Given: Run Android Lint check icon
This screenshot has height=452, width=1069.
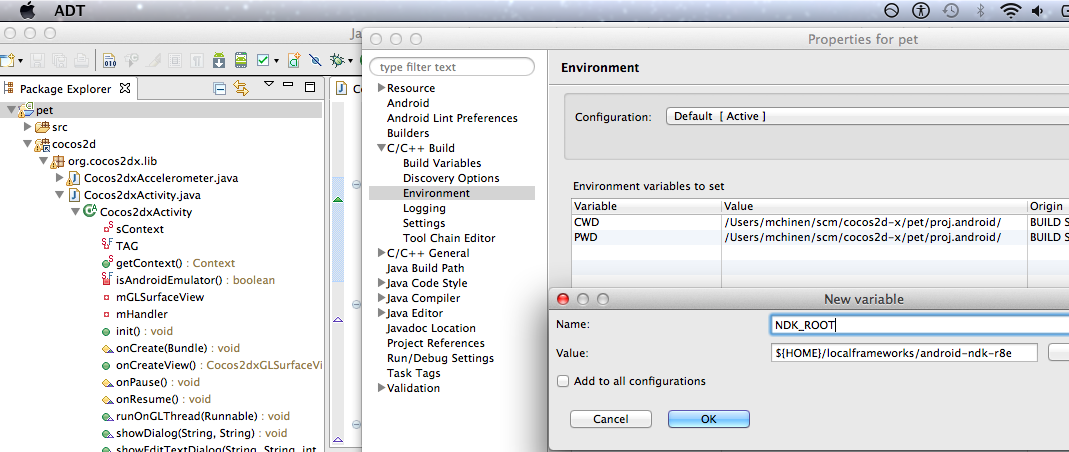Looking at the screenshot, I should pos(262,60).
